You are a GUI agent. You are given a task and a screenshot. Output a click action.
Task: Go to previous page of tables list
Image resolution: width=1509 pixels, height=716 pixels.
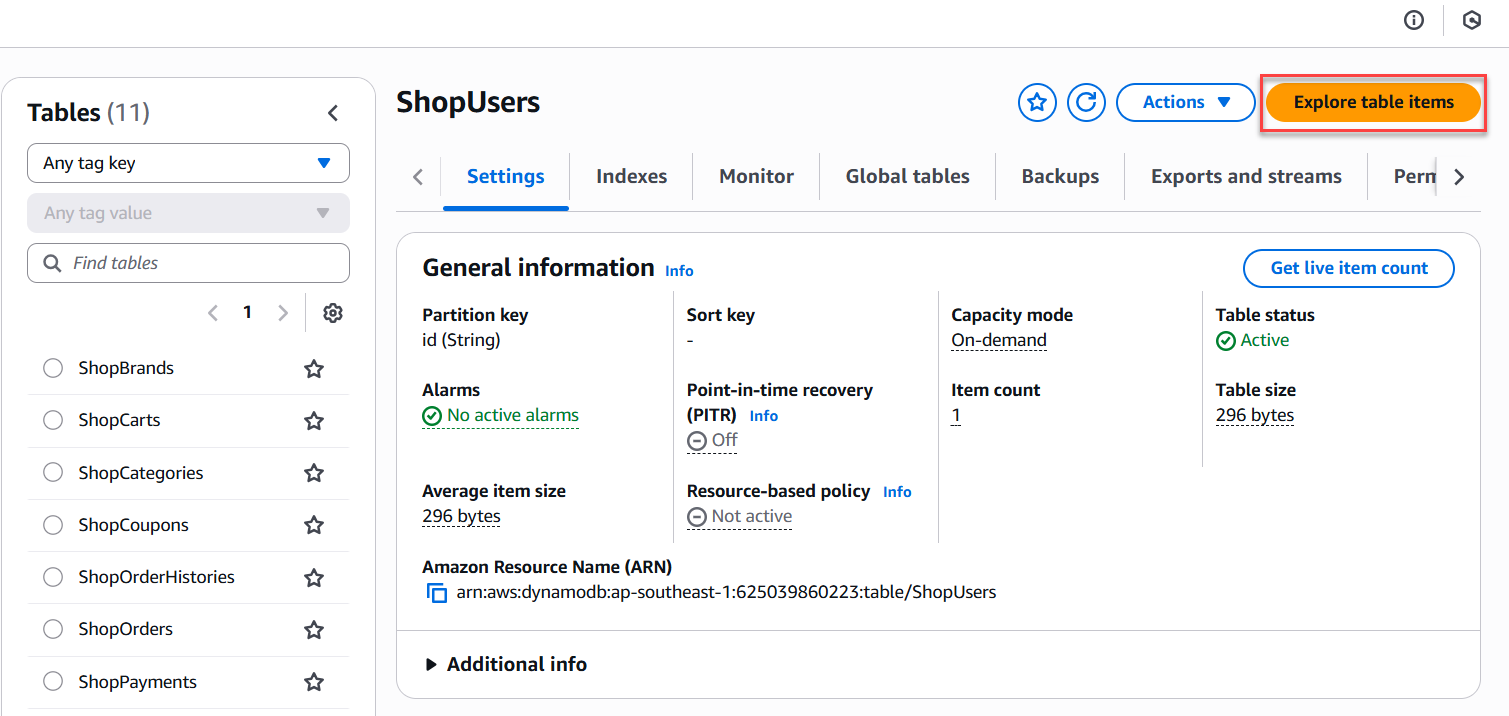coord(212,313)
